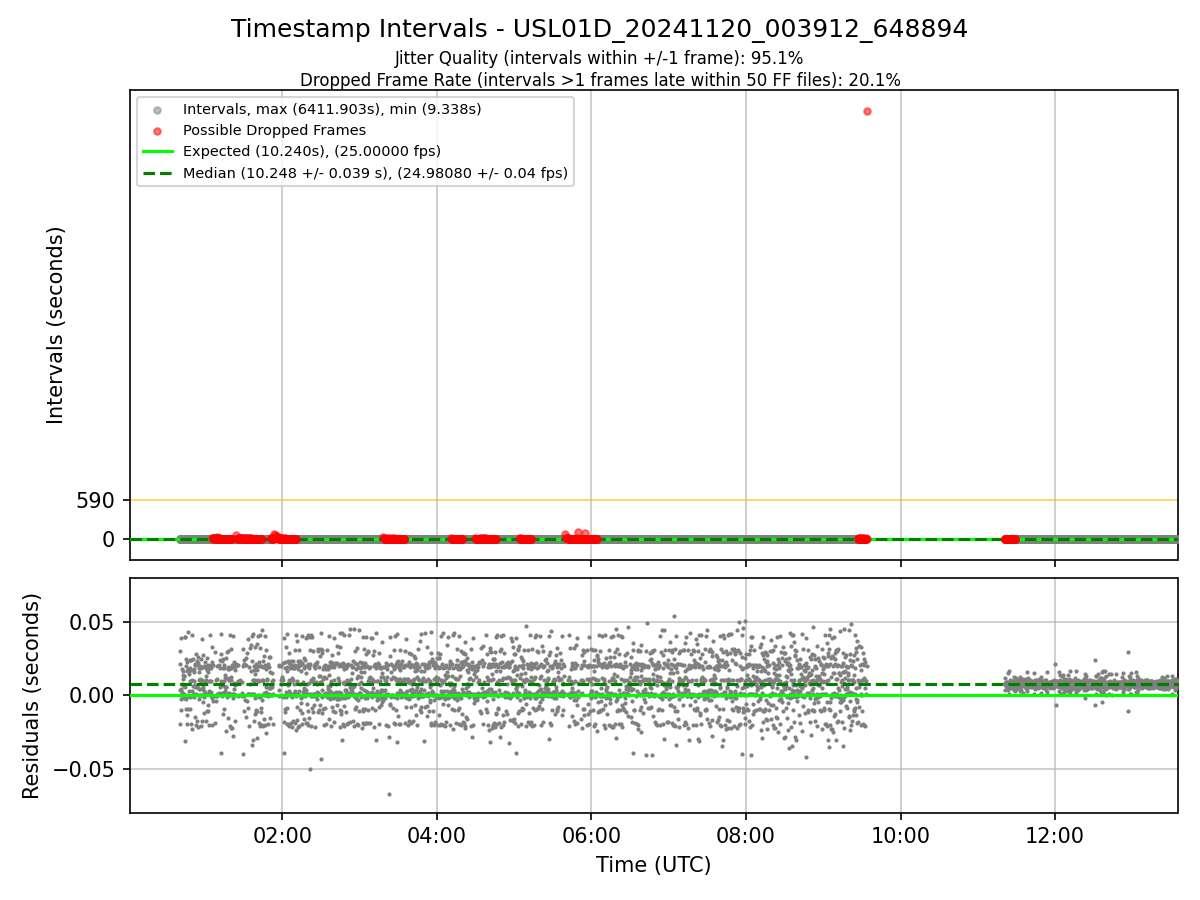Click legend entry 'Possible Dropped Frames'
The image size is (1200, 900).
274,130
